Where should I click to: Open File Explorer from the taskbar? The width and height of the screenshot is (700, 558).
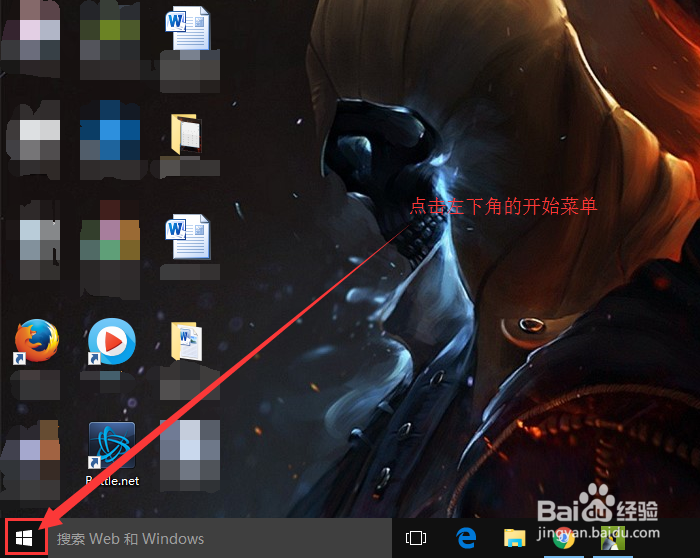[x=515, y=538]
